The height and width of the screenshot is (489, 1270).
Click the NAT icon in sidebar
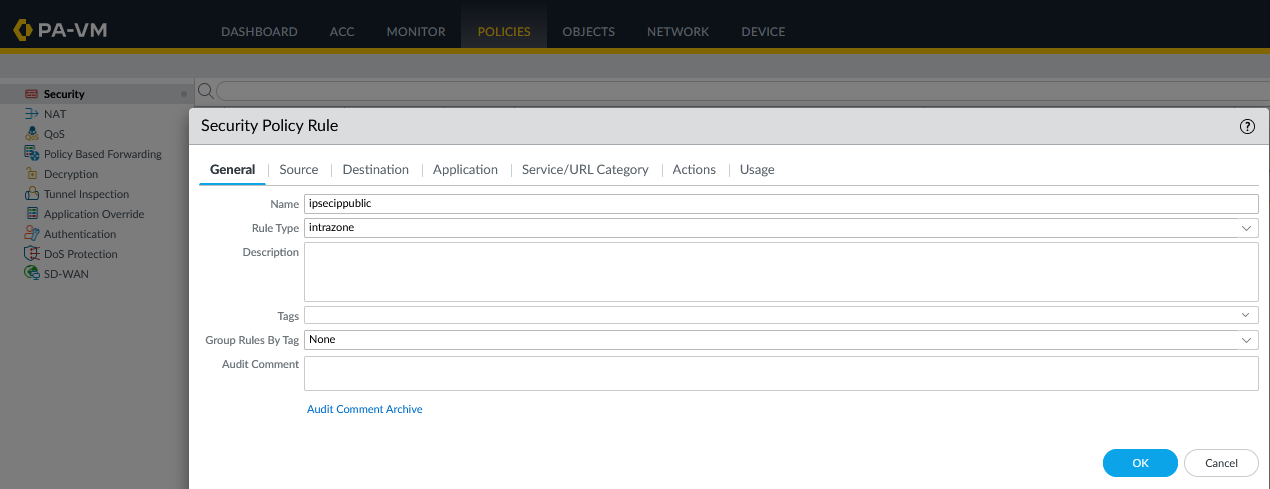coord(31,114)
